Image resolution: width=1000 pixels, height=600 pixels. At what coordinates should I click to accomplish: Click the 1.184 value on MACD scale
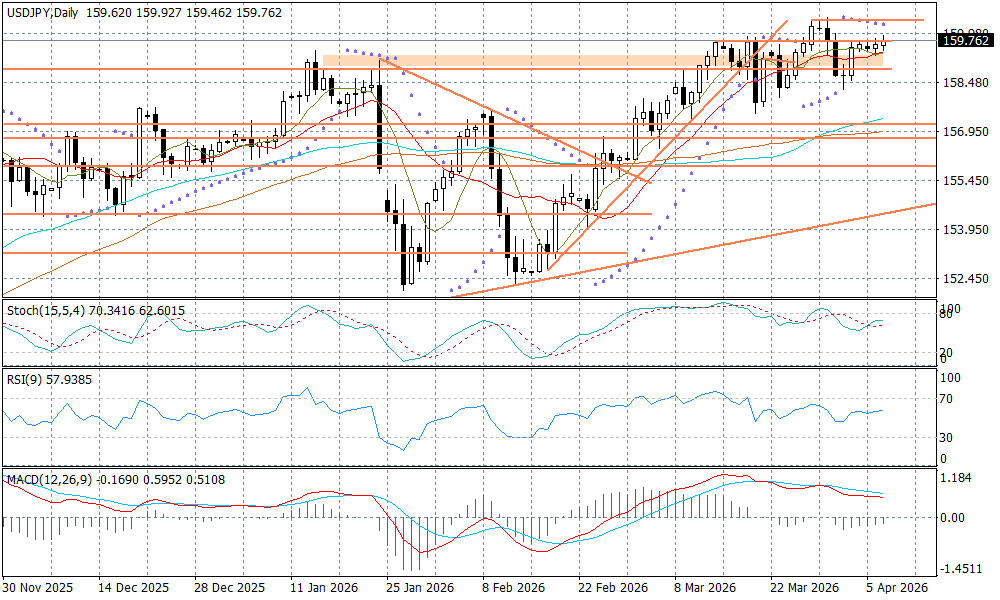click(x=958, y=478)
